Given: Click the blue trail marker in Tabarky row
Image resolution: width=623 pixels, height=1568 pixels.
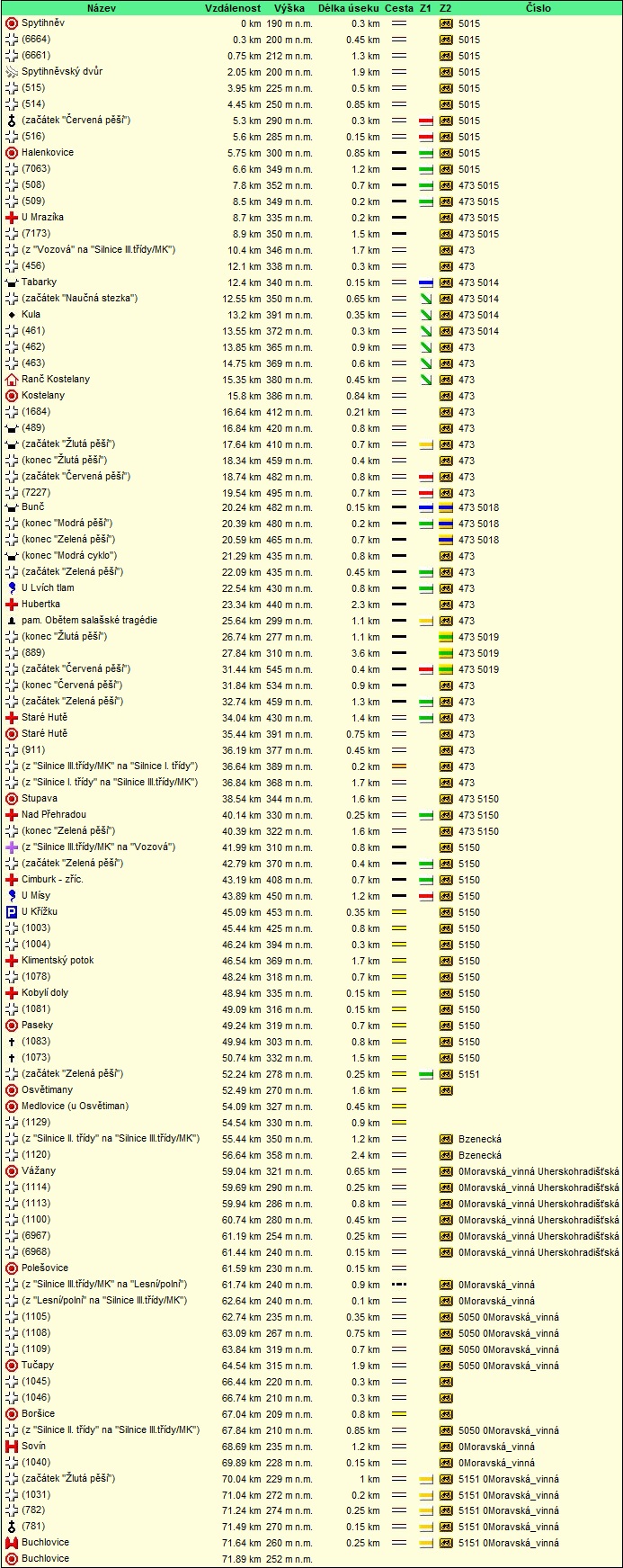Looking at the screenshot, I should click(426, 282).
